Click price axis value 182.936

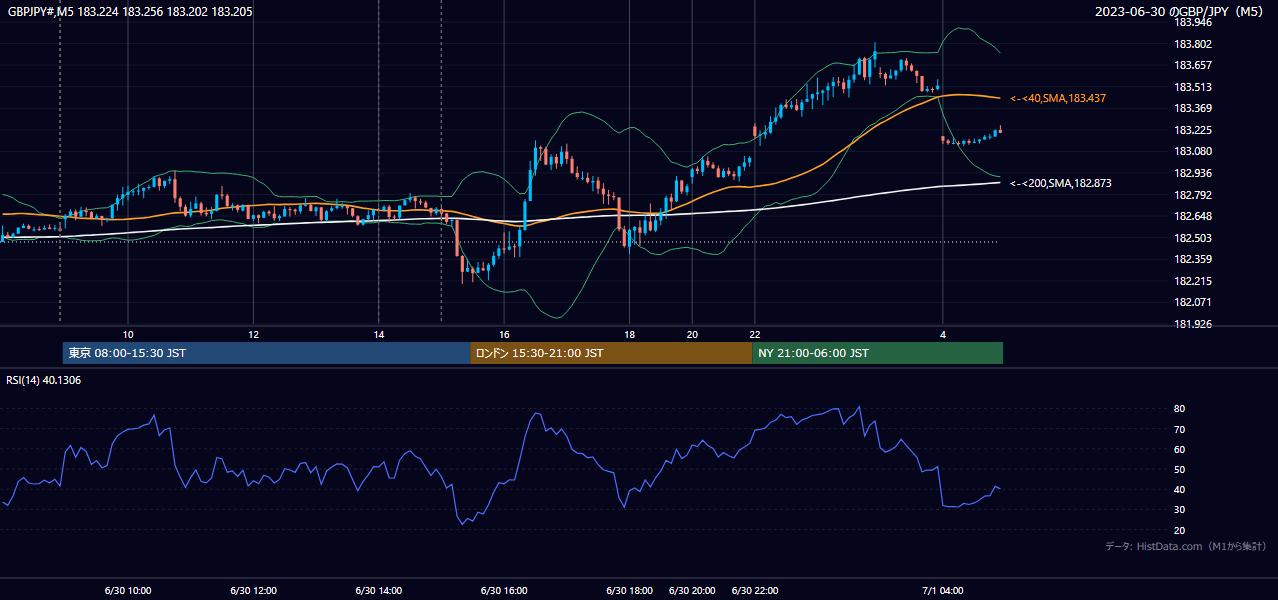[1192, 173]
